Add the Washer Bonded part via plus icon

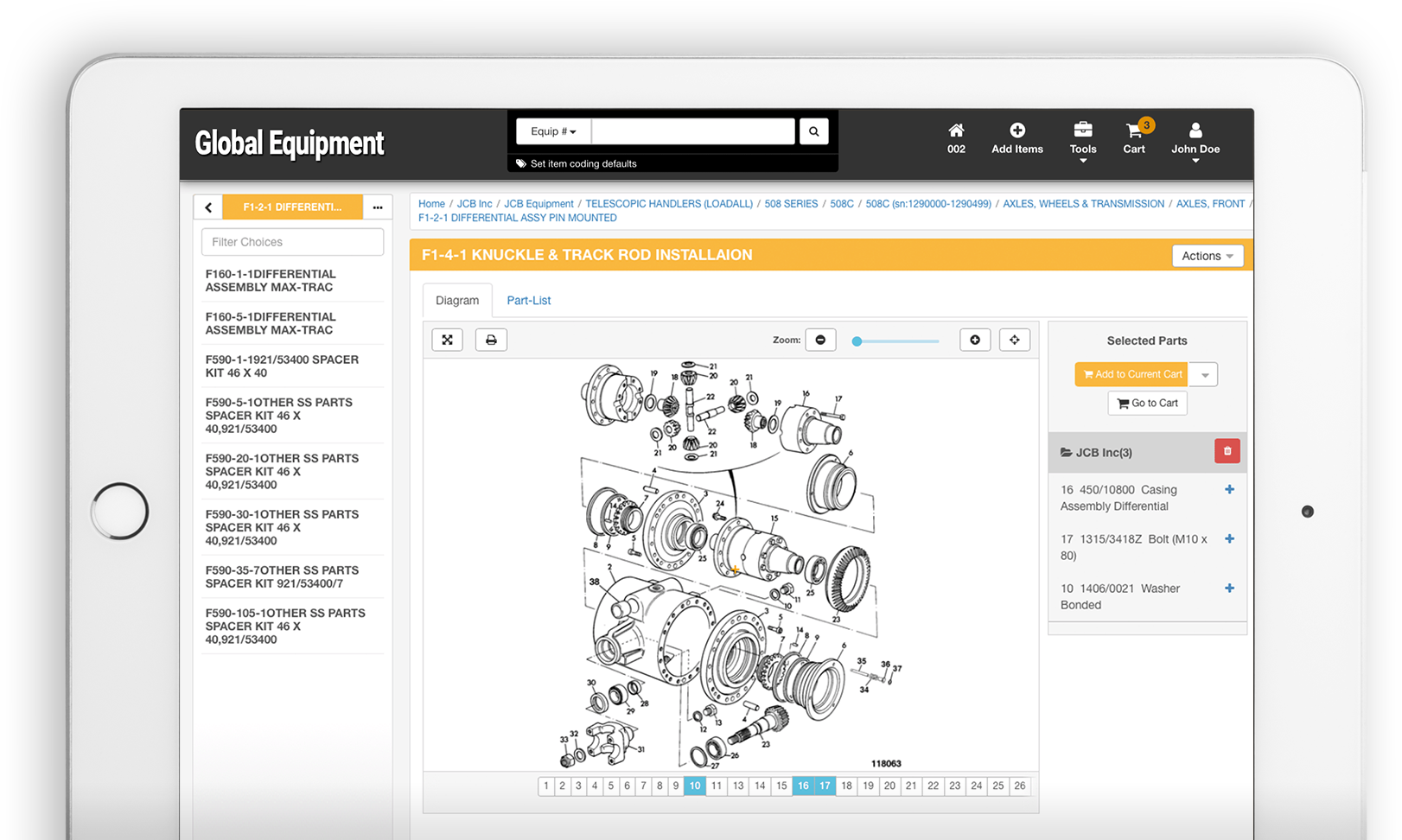(x=1230, y=588)
